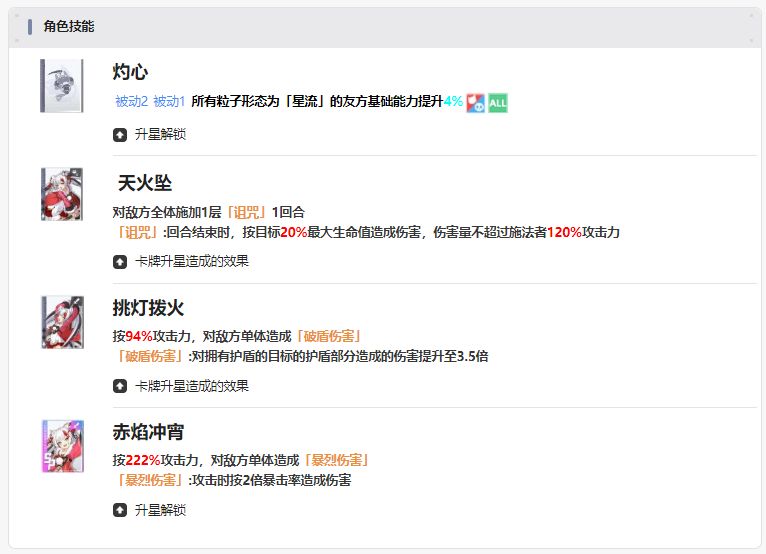The image size is (766, 554).
Task: Click the 「破盾伤害」 keyword before 对拥有护盾的目标
Action: pyautogui.click(x=150, y=356)
